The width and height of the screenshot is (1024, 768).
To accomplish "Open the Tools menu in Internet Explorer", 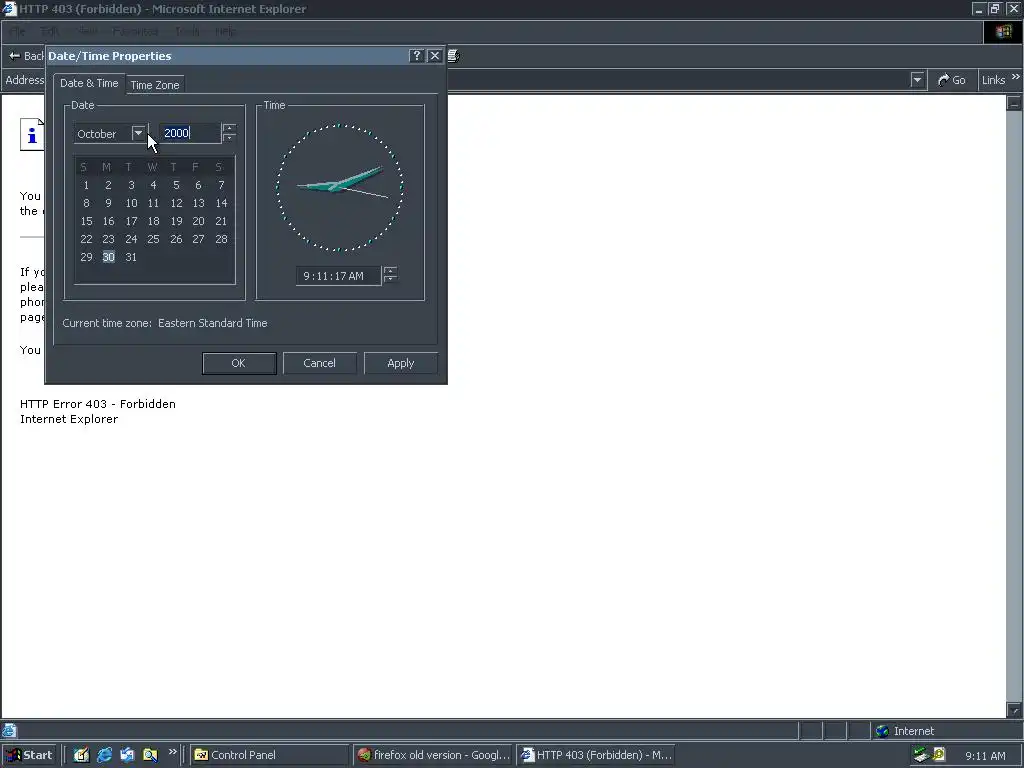I will pyautogui.click(x=187, y=31).
